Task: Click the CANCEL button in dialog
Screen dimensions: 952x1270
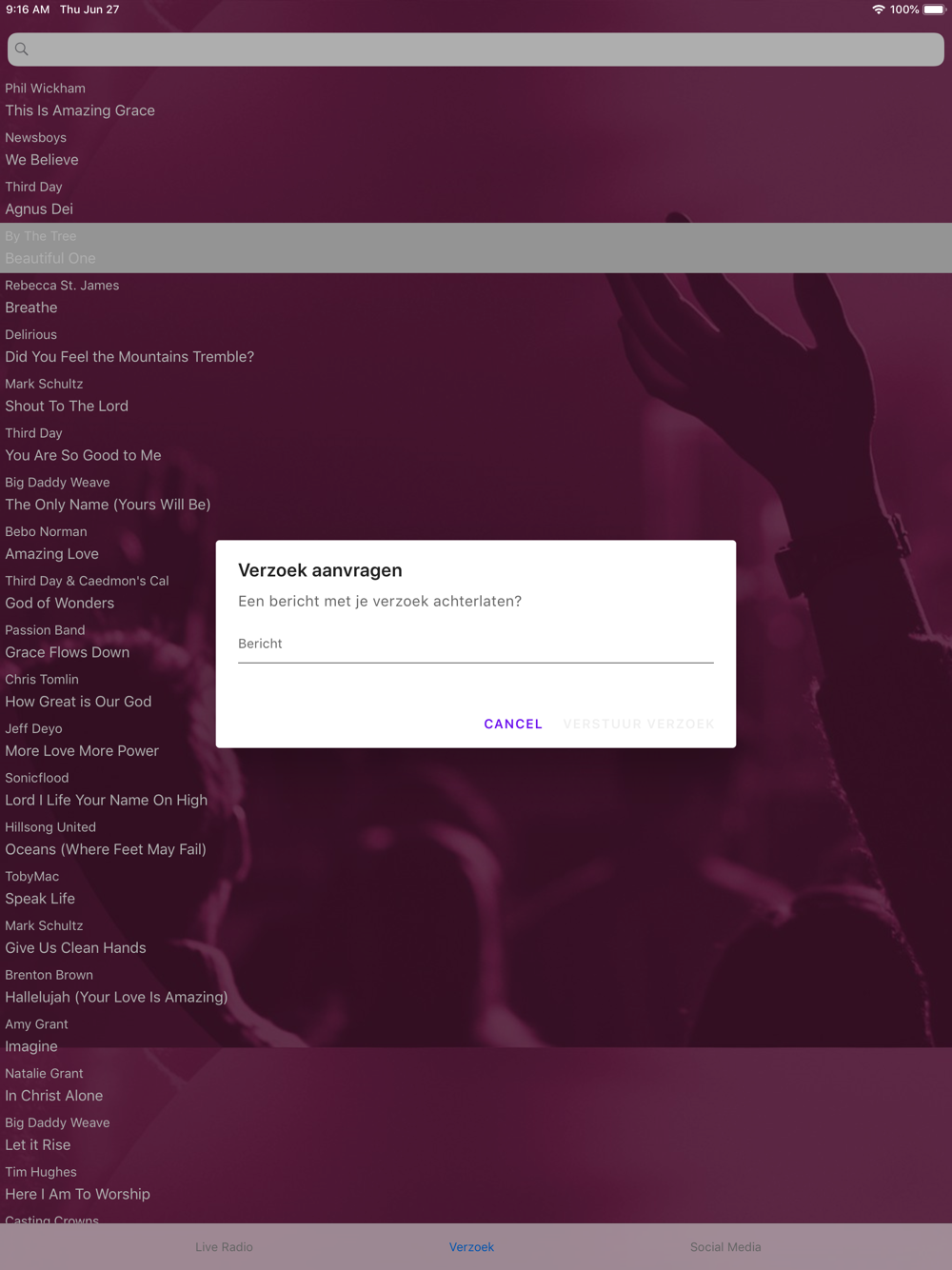Action: click(x=513, y=724)
